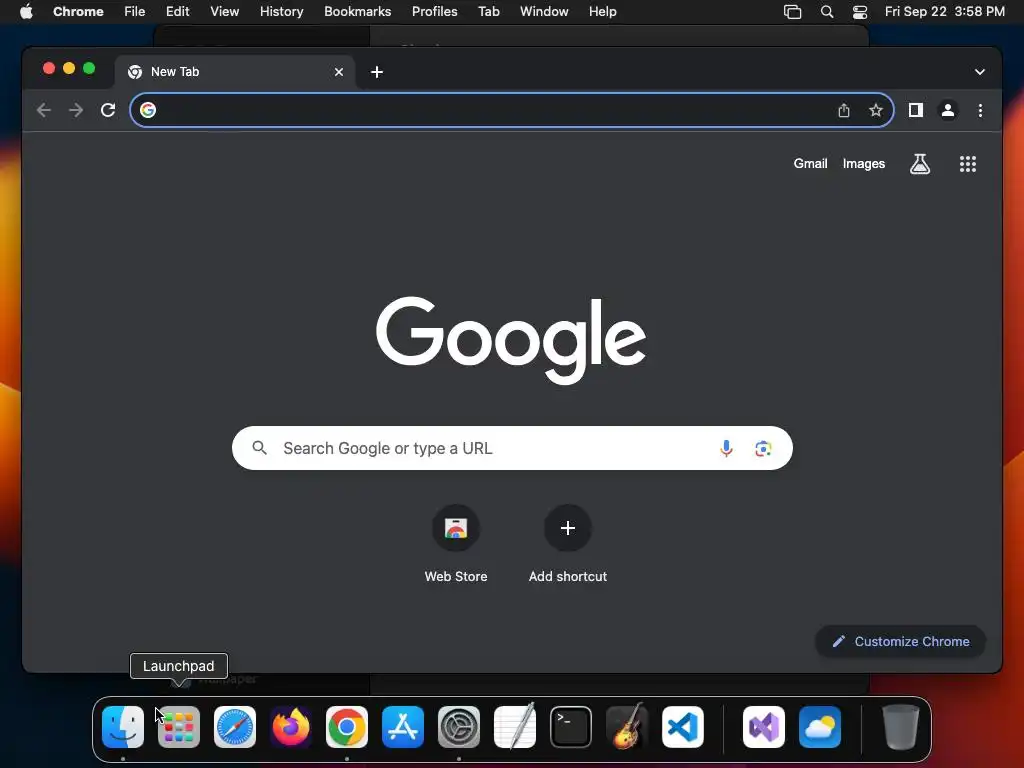Open the Profiles menu

coord(434,11)
